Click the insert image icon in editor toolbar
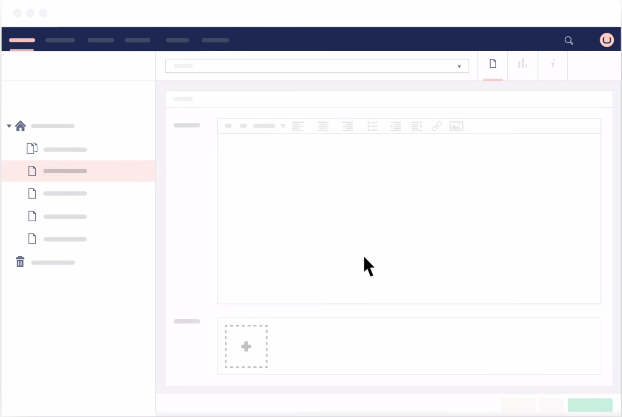This screenshot has height=417, width=622. (456, 126)
